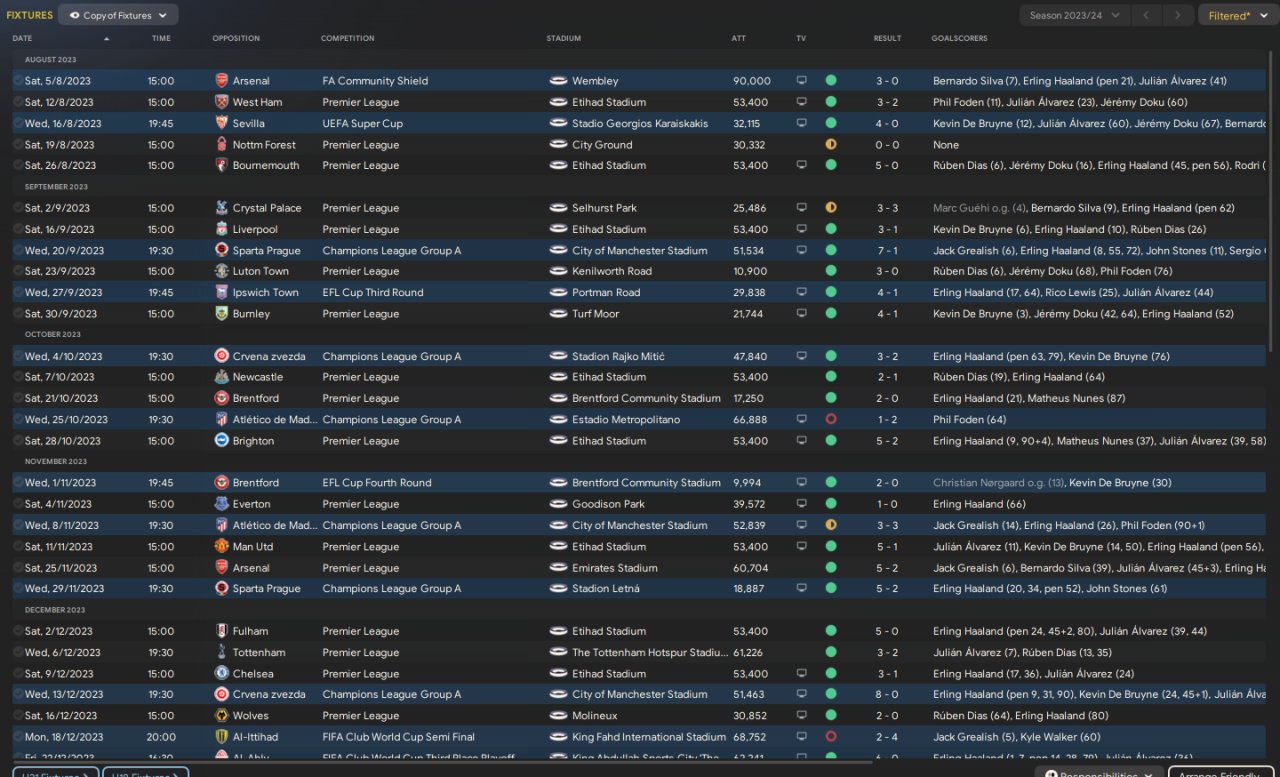1280x777 pixels.
Task: Click the Crystal Palace club badge
Action: (x=222, y=208)
